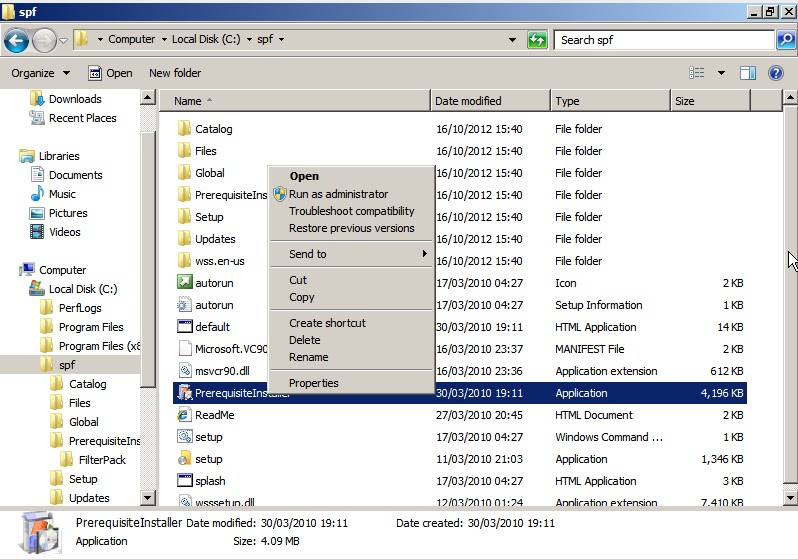Open the Organize dropdown menu

(41, 73)
